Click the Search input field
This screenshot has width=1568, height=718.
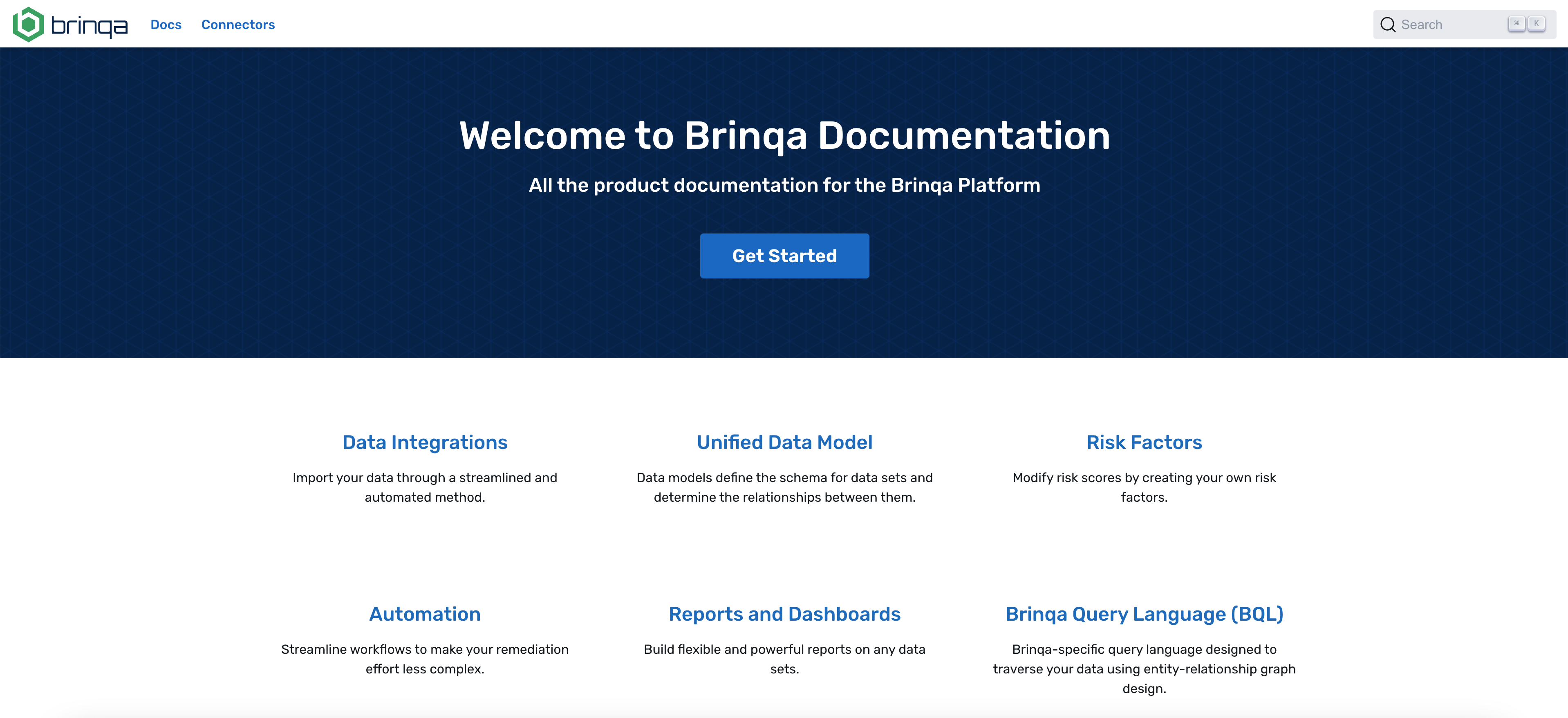1464,25
